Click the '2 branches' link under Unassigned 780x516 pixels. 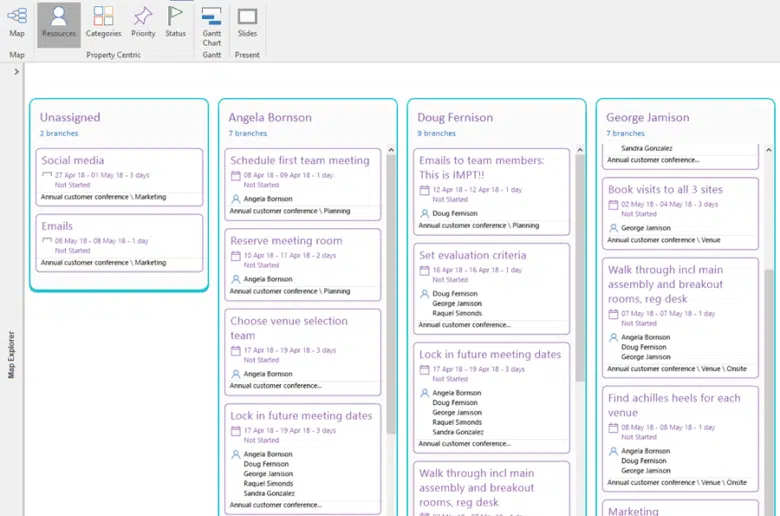click(59, 133)
